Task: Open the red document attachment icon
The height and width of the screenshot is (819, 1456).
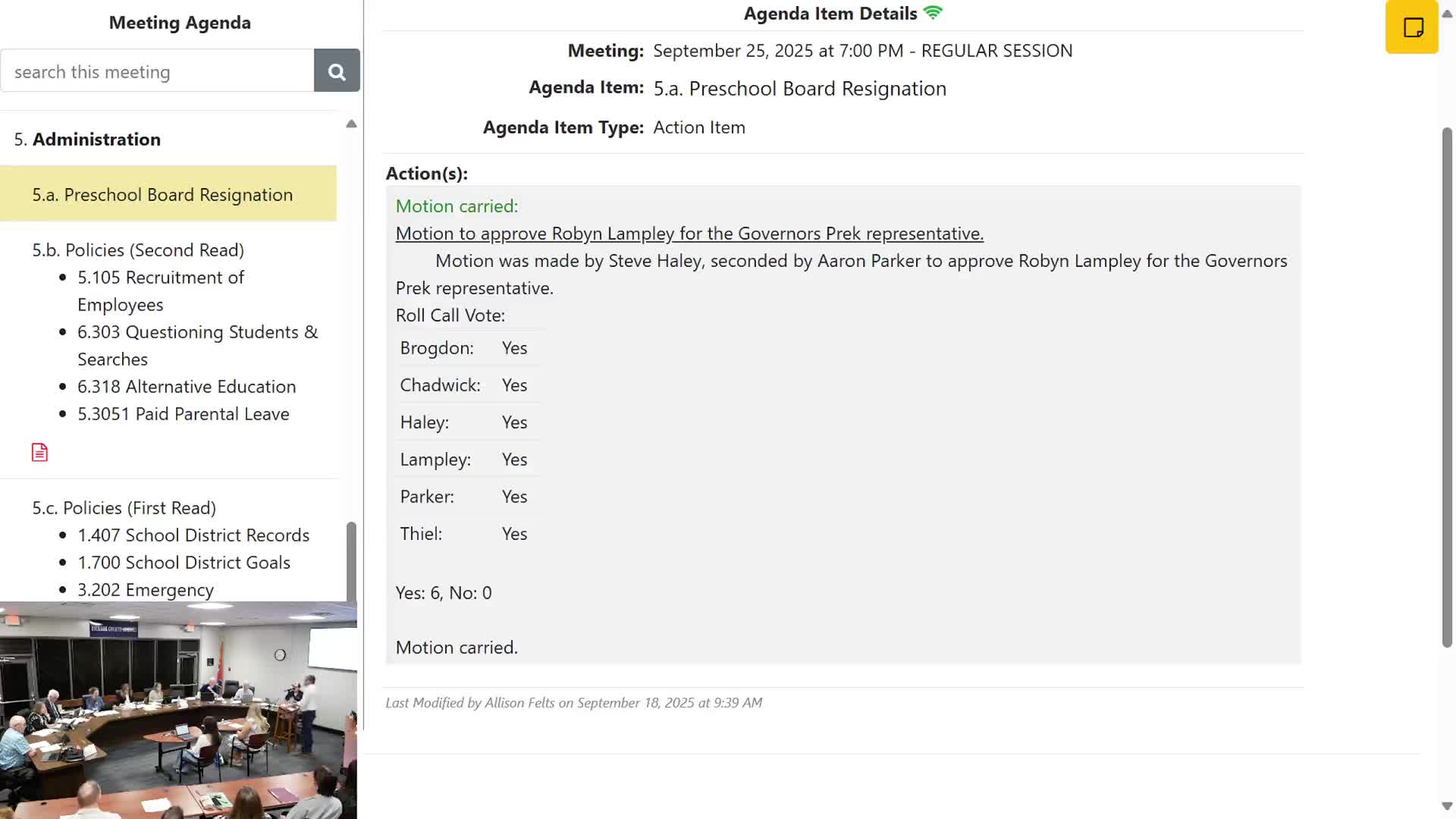Action: point(39,453)
